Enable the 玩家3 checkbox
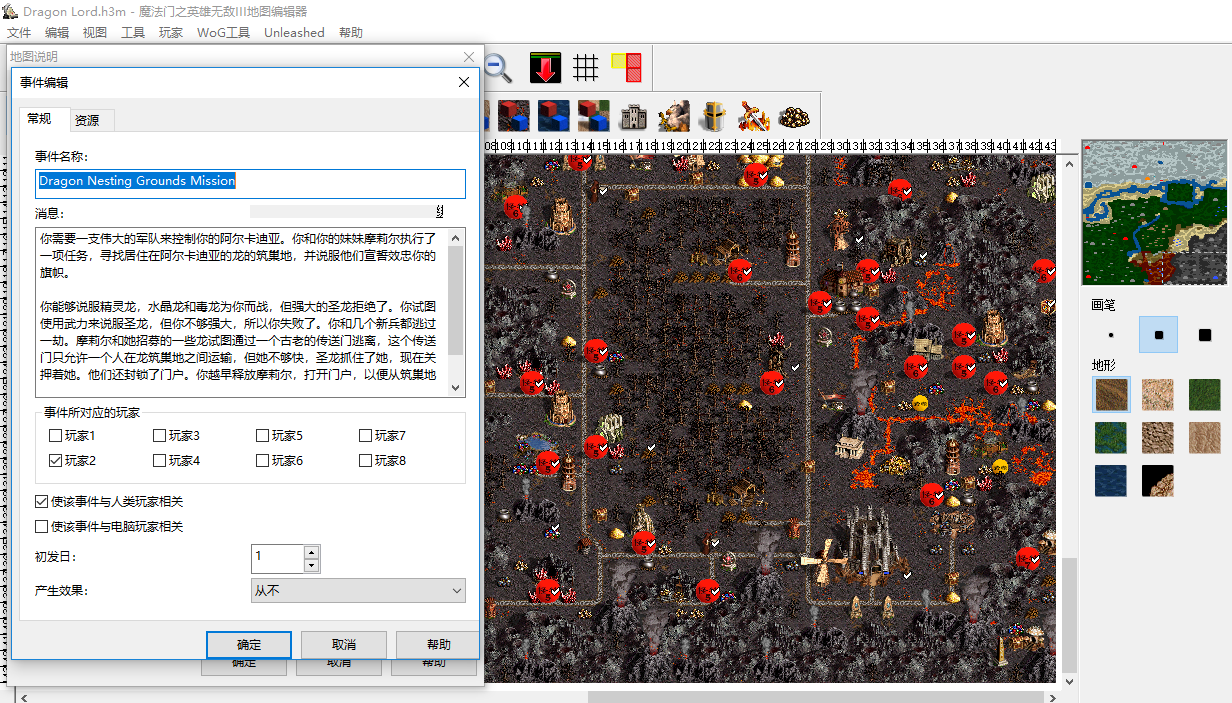Image resolution: width=1232 pixels, height=703 pixels. [x=160, y=436]
